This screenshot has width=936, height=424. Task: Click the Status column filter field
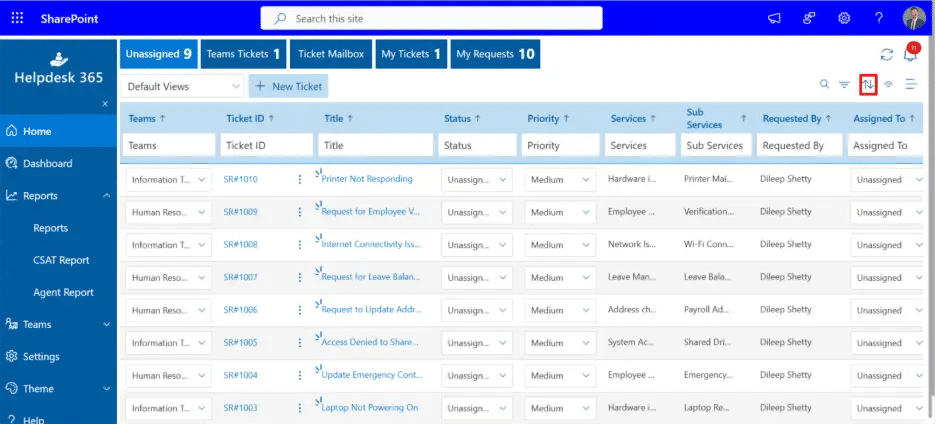pyautogui.click(x=477, y=145)
